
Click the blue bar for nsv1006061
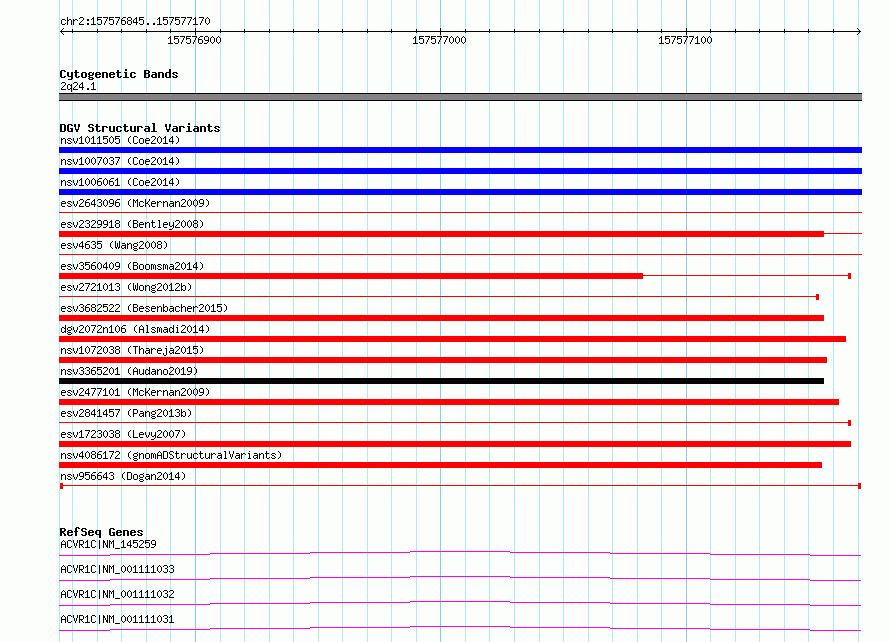[460, 192]
